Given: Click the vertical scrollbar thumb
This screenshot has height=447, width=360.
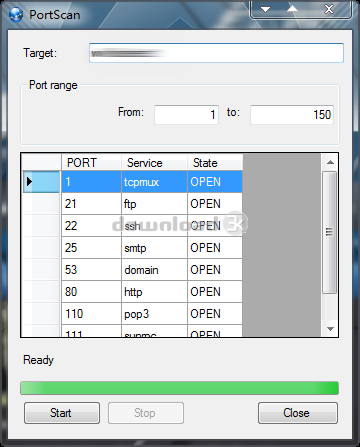Looking at the screenshot, I should coord(330,232).
